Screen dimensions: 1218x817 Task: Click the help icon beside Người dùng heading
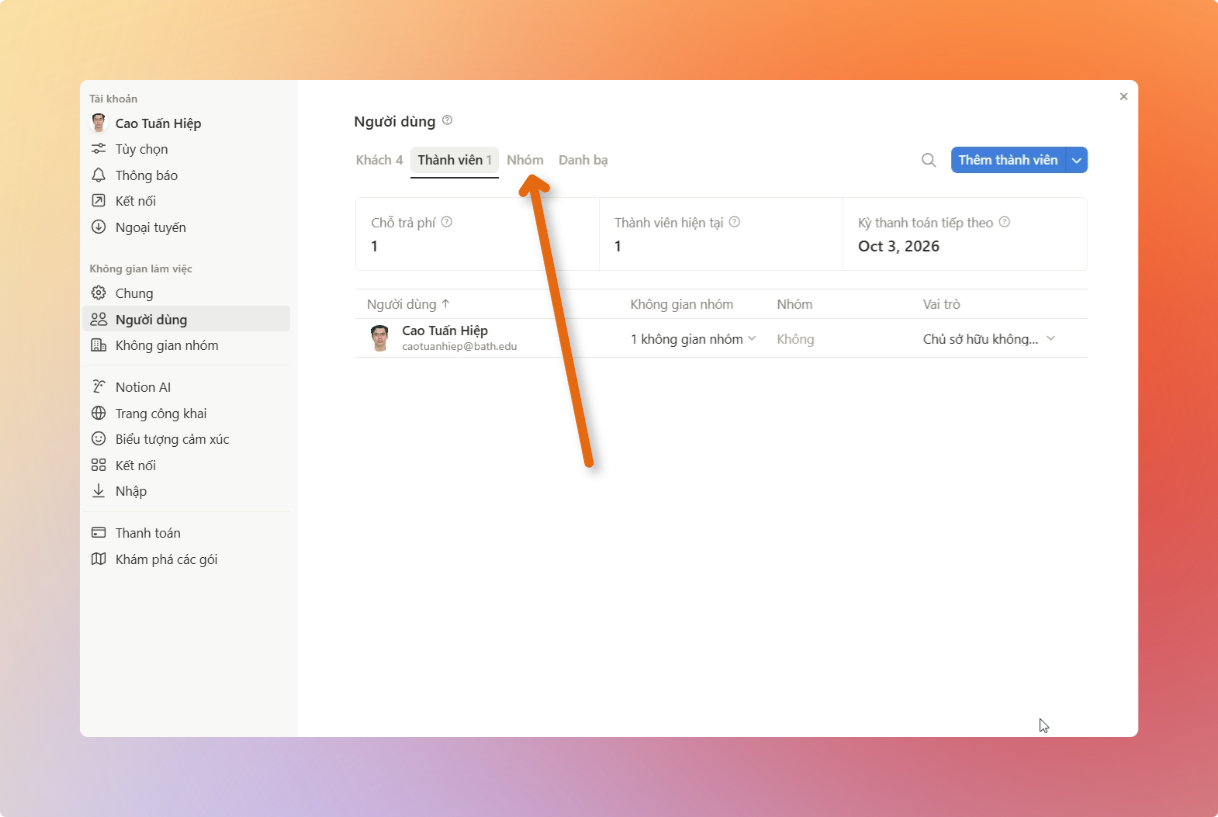[x=447, y=121]
